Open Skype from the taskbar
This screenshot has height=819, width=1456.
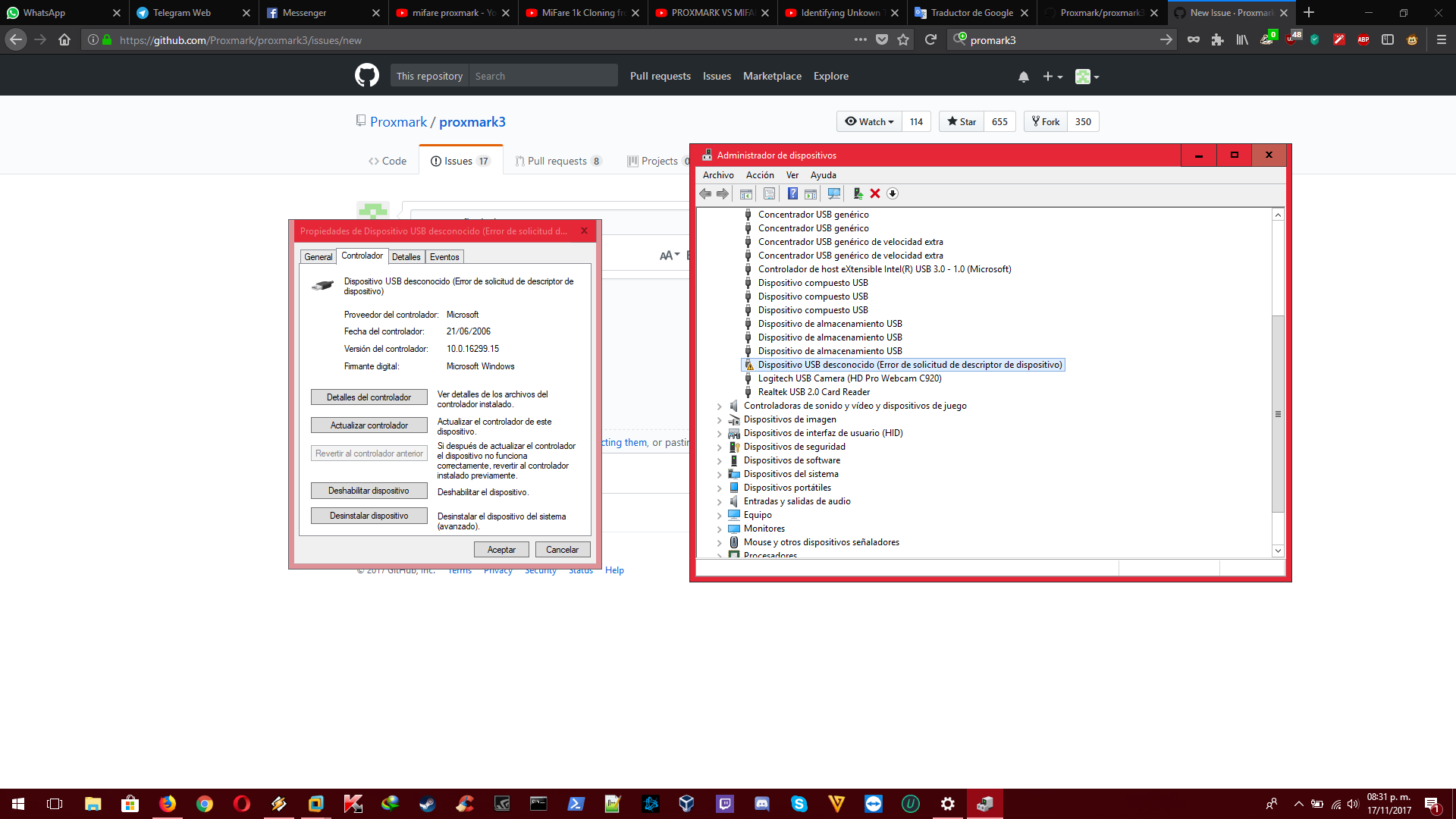(799, 804)
